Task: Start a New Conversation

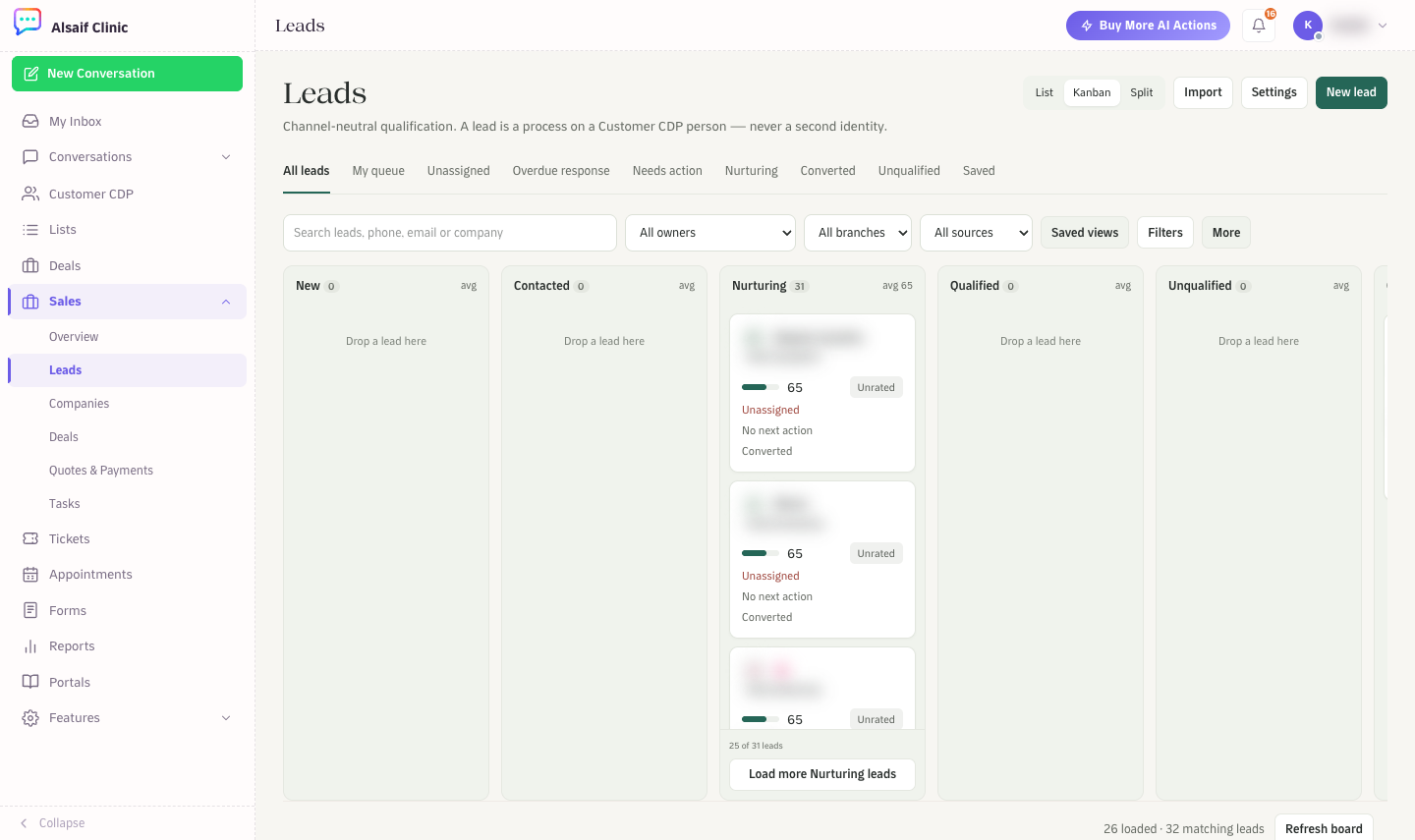Action: pos(127,74)
